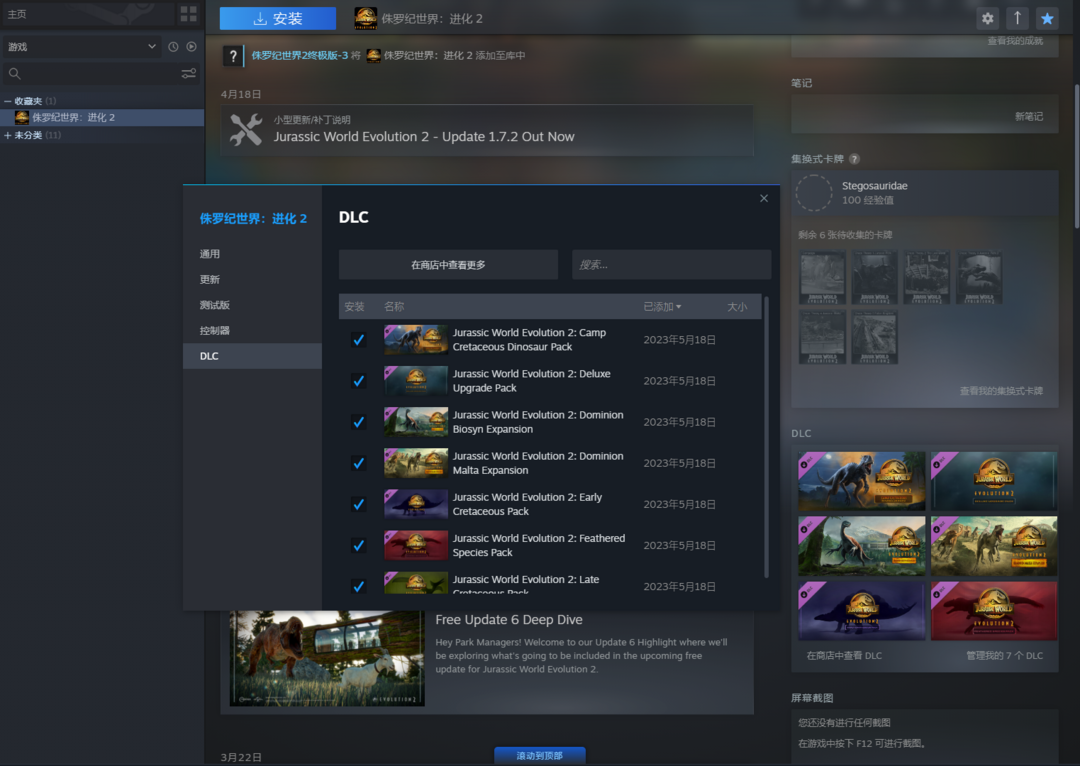Click 在商店中查看更多 button
This screenshot has height=766, width=1080.
pyautogui.click(x=448, y=265)
